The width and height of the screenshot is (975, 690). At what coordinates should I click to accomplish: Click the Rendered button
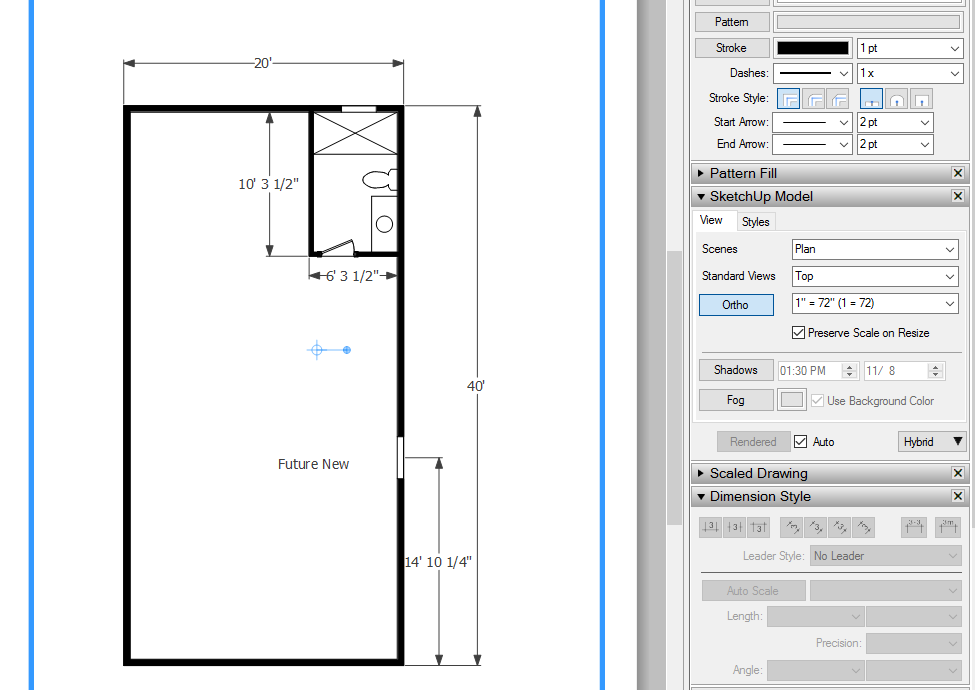[x=753, y=441]
